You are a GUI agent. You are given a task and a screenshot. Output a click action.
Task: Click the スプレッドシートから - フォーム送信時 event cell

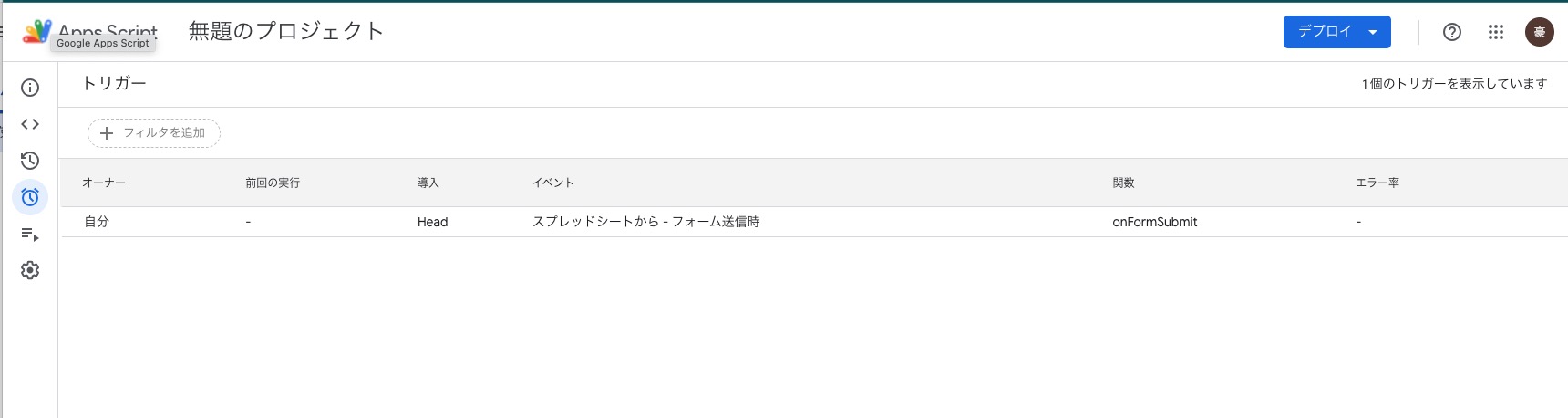[x=646, y=222]
